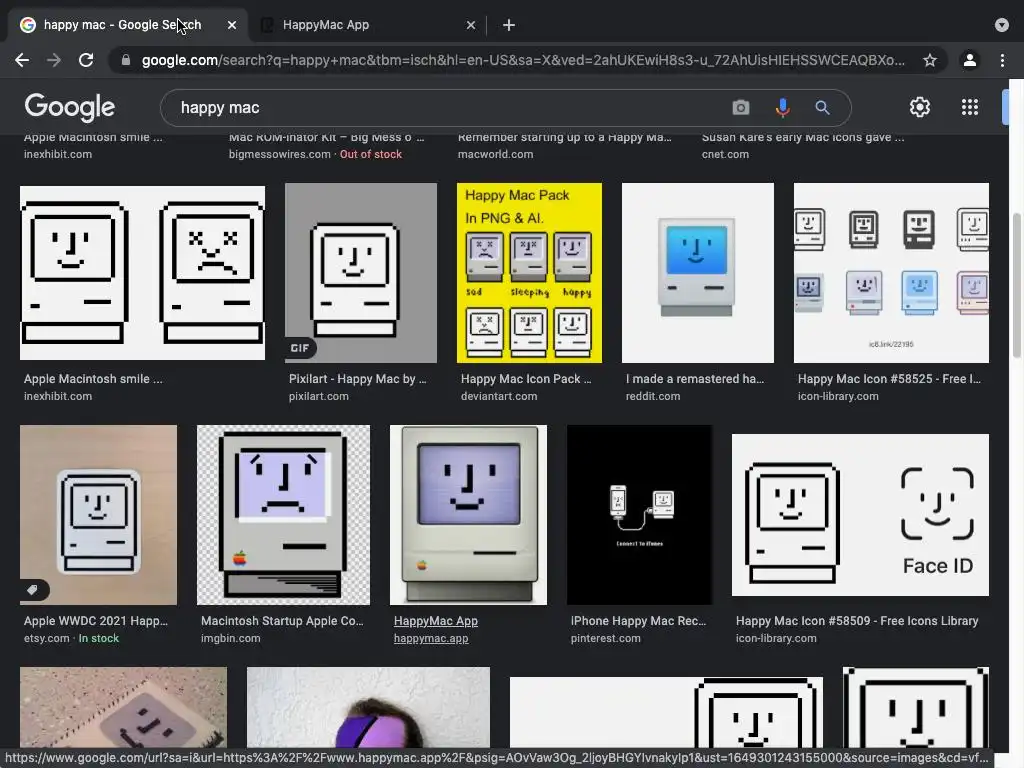This screenshot has height=768, width=1024.
Task: Open Google quick settings gear
Action: [x=920, y=107]
